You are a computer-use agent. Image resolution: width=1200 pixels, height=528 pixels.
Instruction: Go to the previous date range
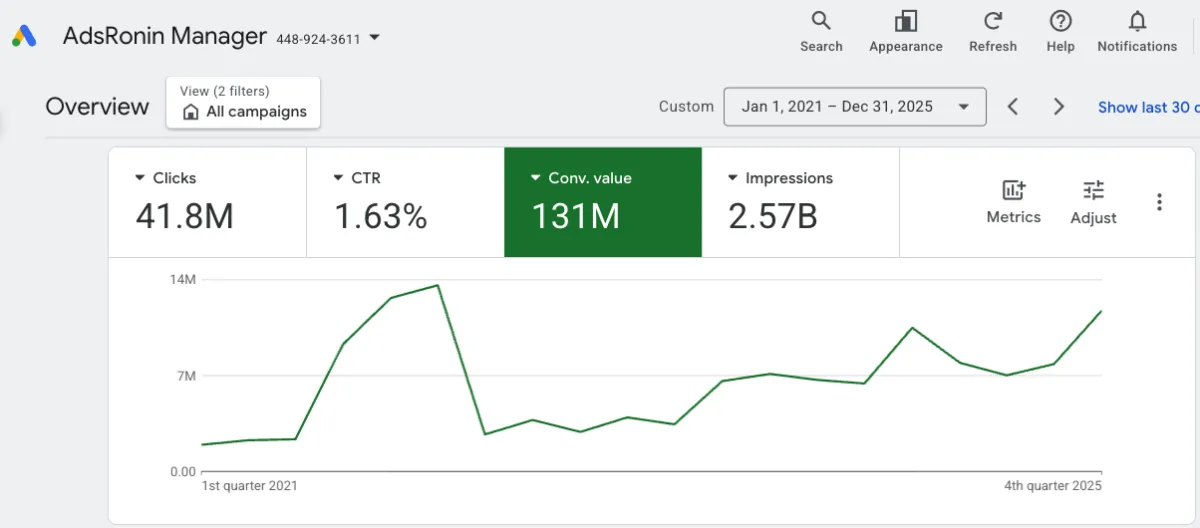[x=1013, y=107]
